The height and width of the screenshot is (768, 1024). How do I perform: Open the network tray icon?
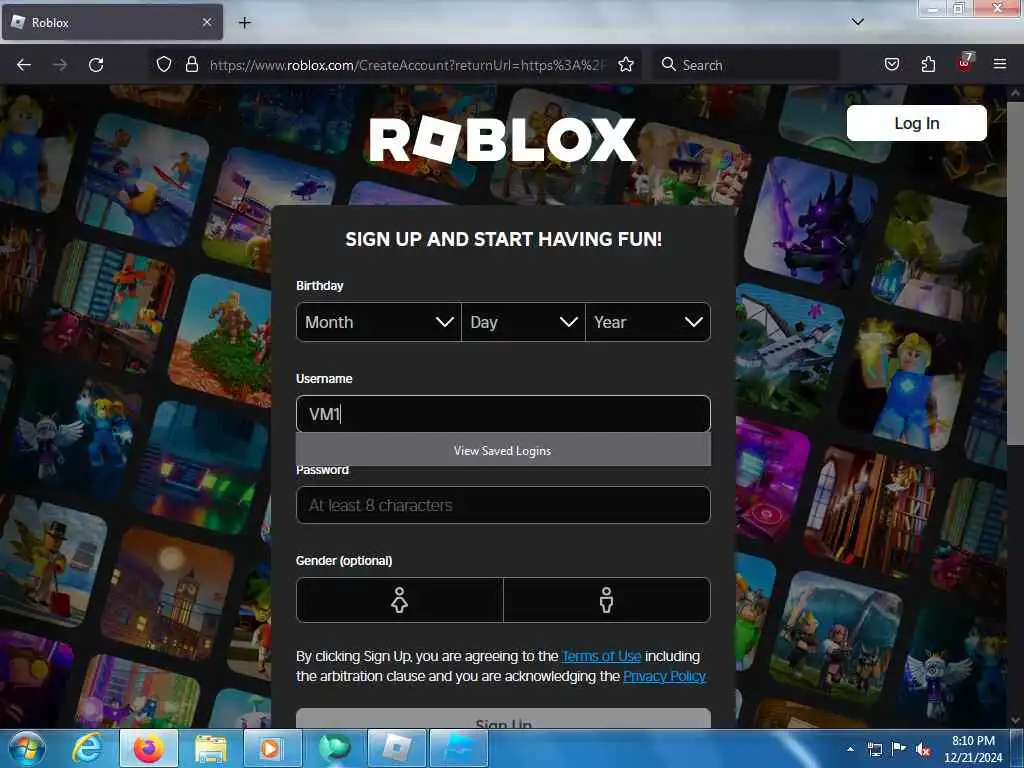pos(874,749)
